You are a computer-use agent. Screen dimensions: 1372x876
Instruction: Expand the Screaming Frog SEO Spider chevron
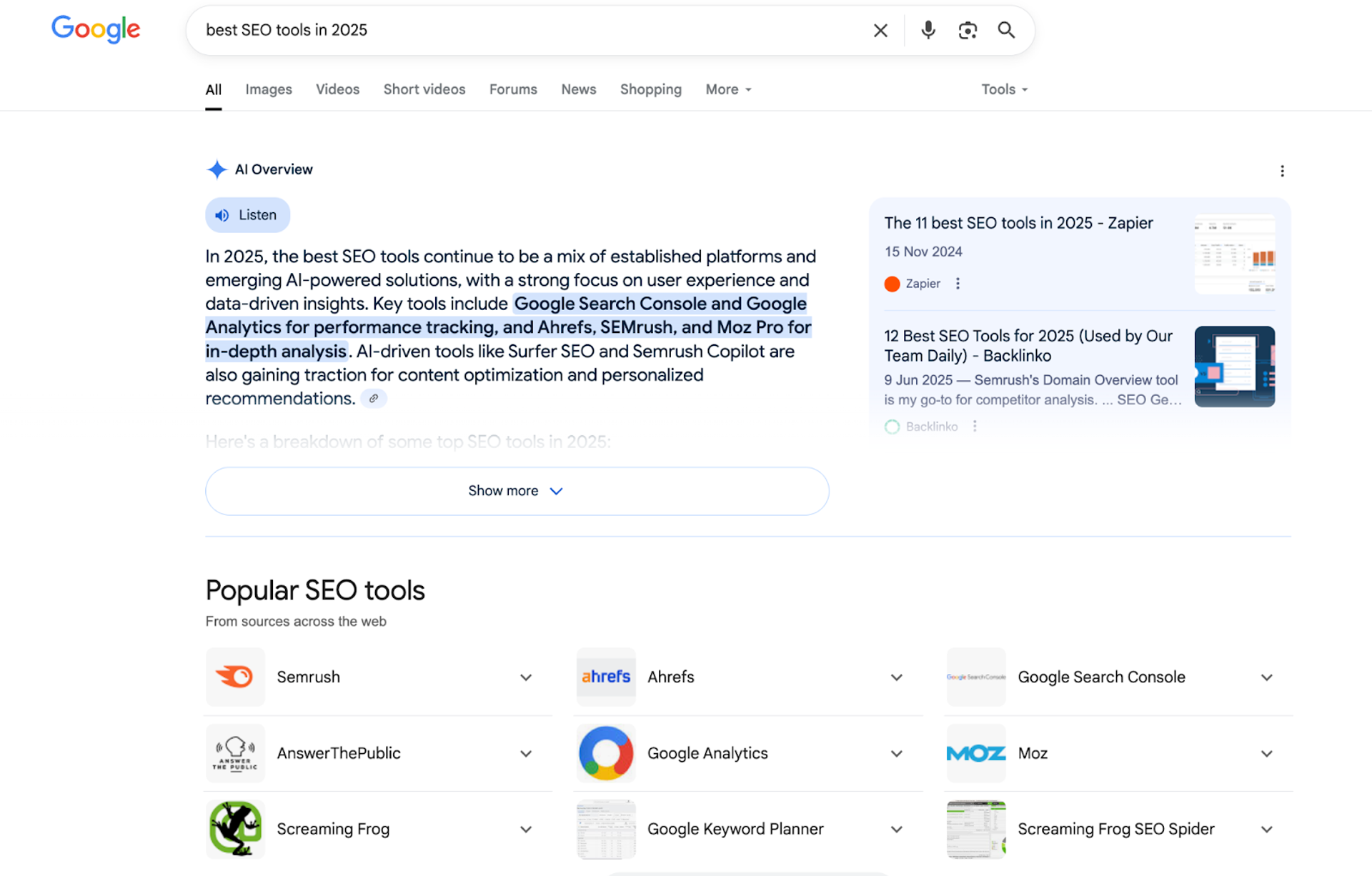[x=1266, y=830]
